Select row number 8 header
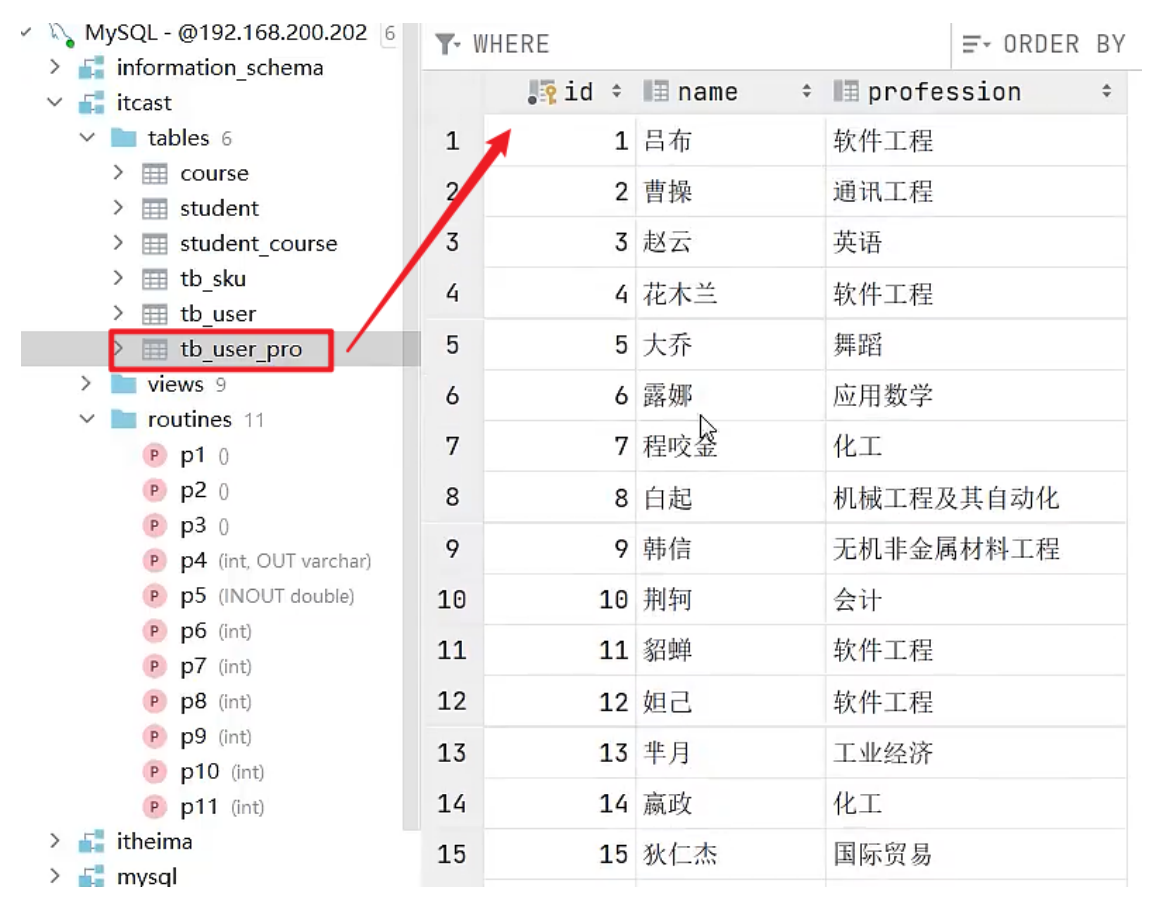This screenshot has width=1166, height=904. click(453, 497)
